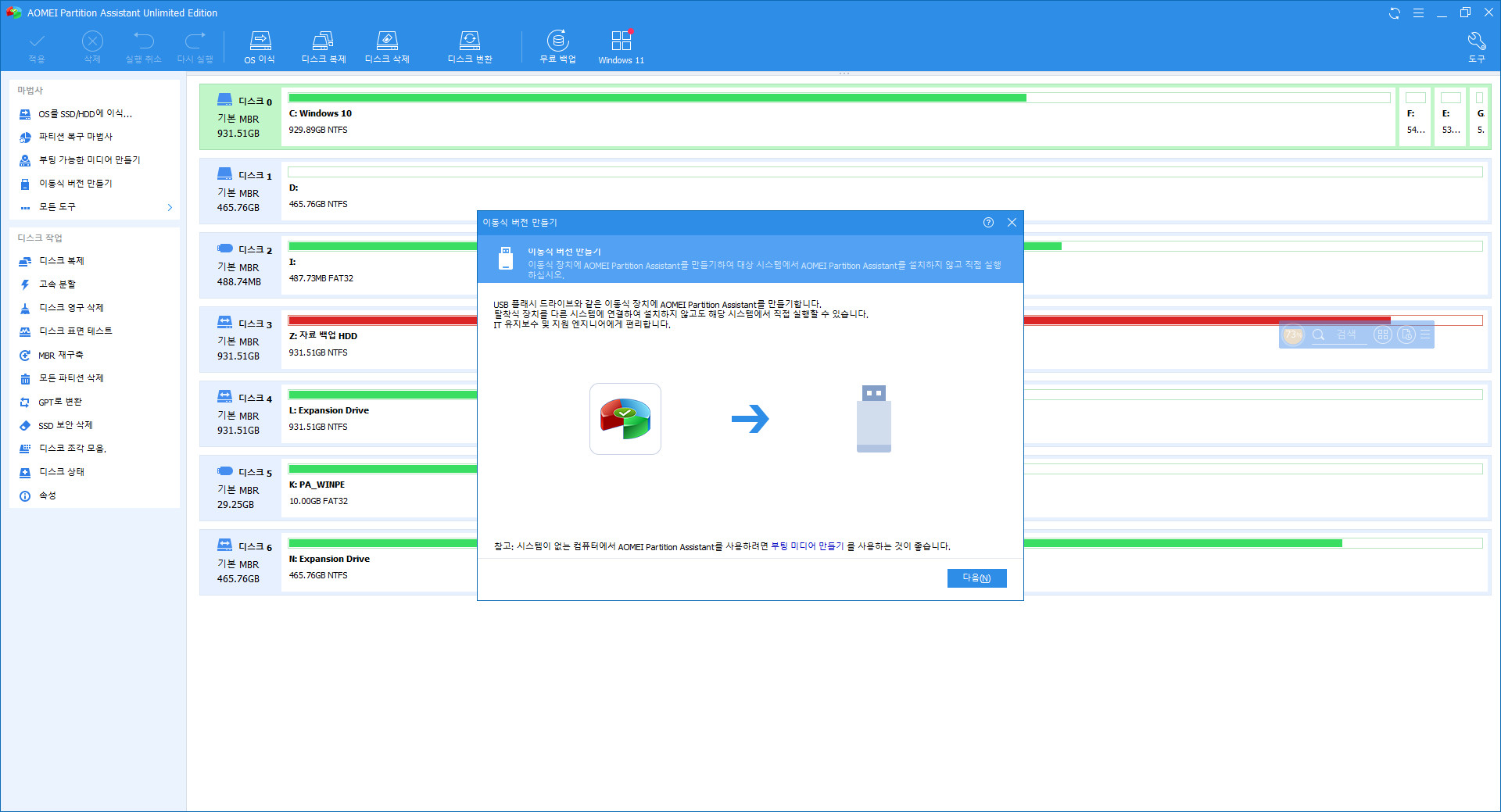Select the C: Windows 10 partition

coord(838,116)
